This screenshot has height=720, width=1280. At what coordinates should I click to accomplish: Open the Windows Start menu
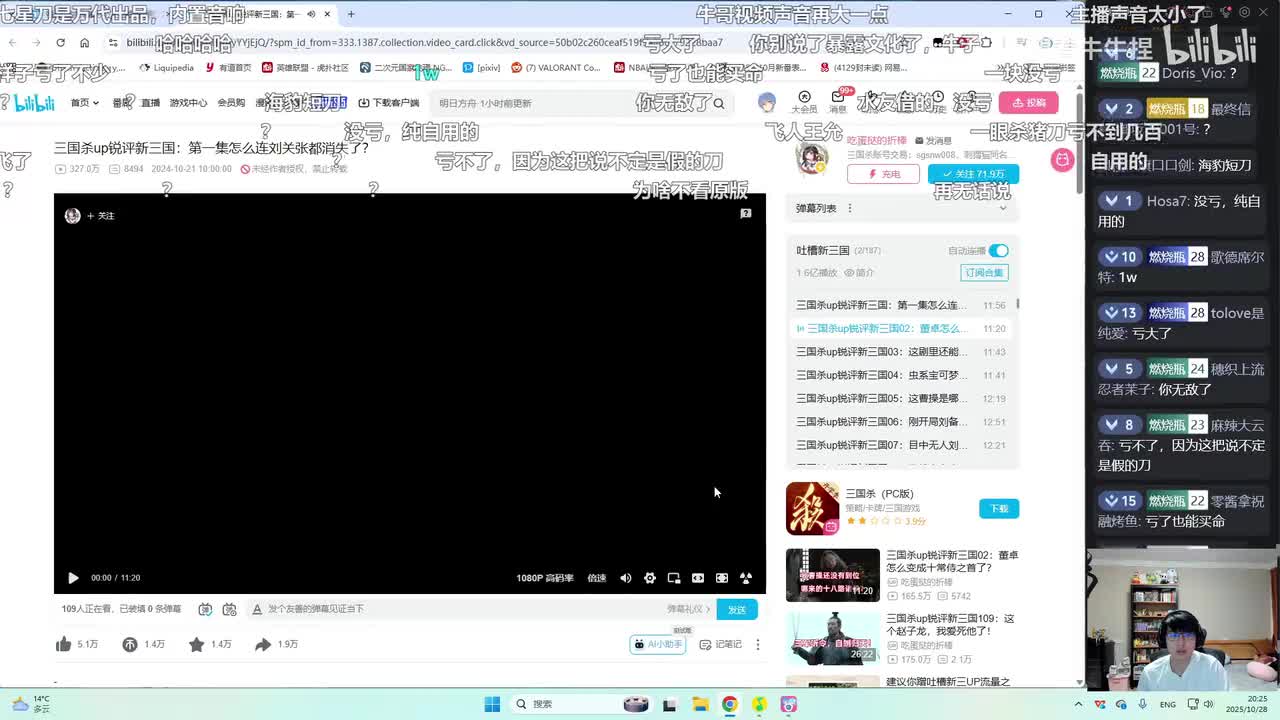(x=492, y=704)
